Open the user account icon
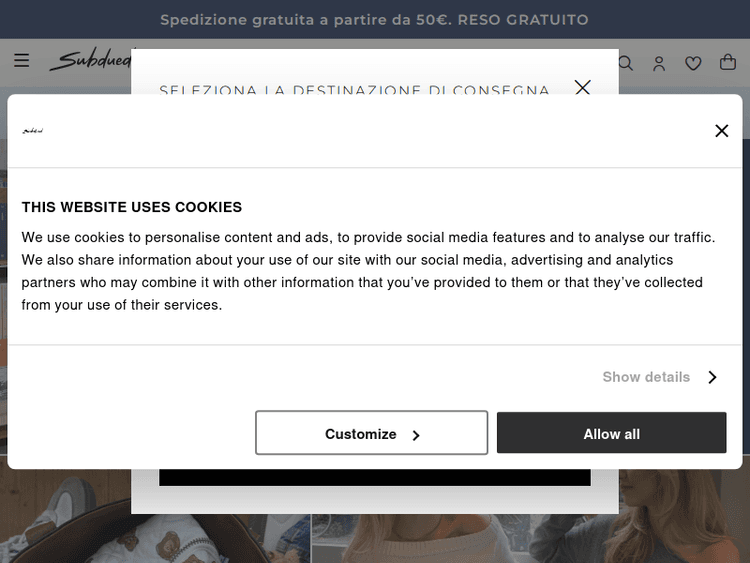 tap(659, 63)
